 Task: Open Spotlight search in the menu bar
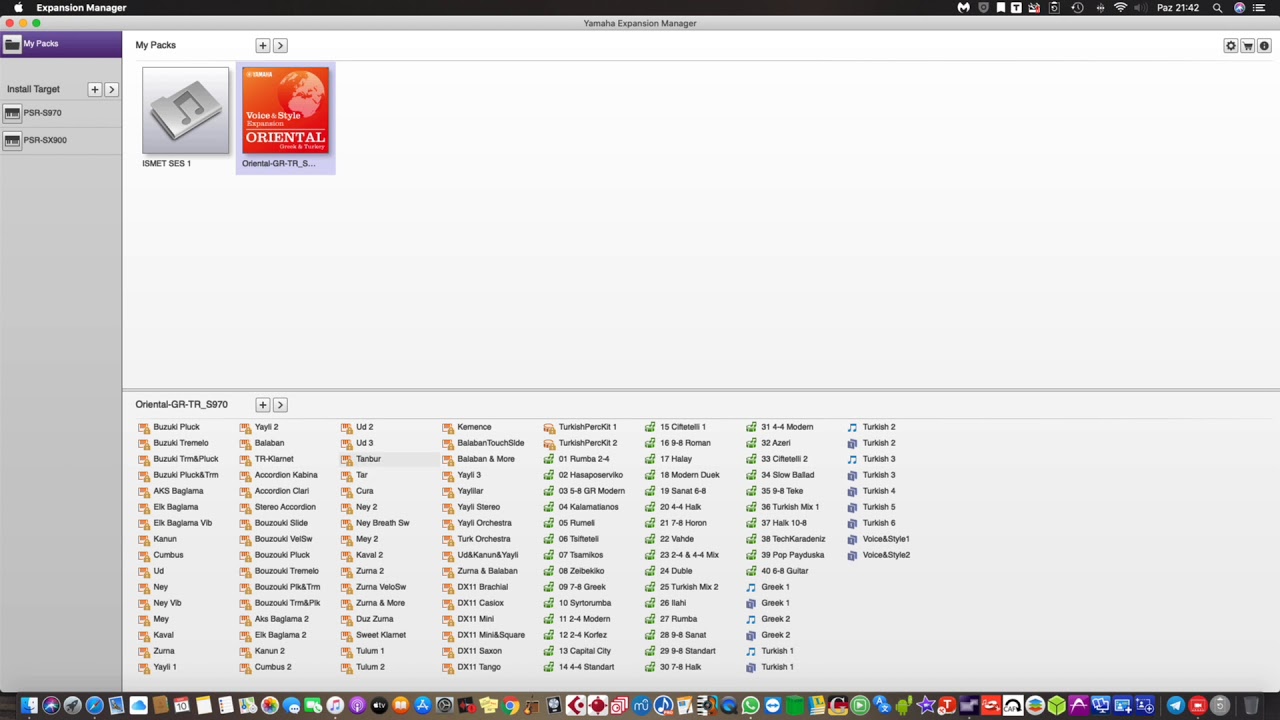pyautogui.click(x=1217, y=8)
